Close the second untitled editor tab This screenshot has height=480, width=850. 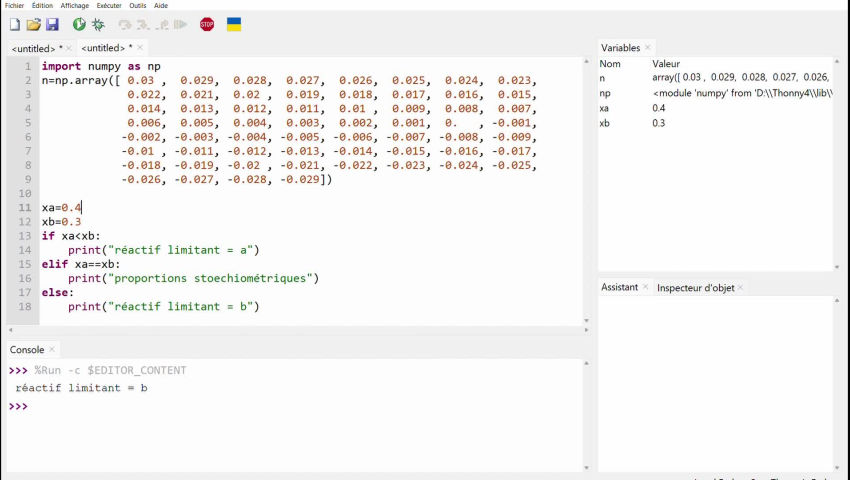[x=140, y=48]
